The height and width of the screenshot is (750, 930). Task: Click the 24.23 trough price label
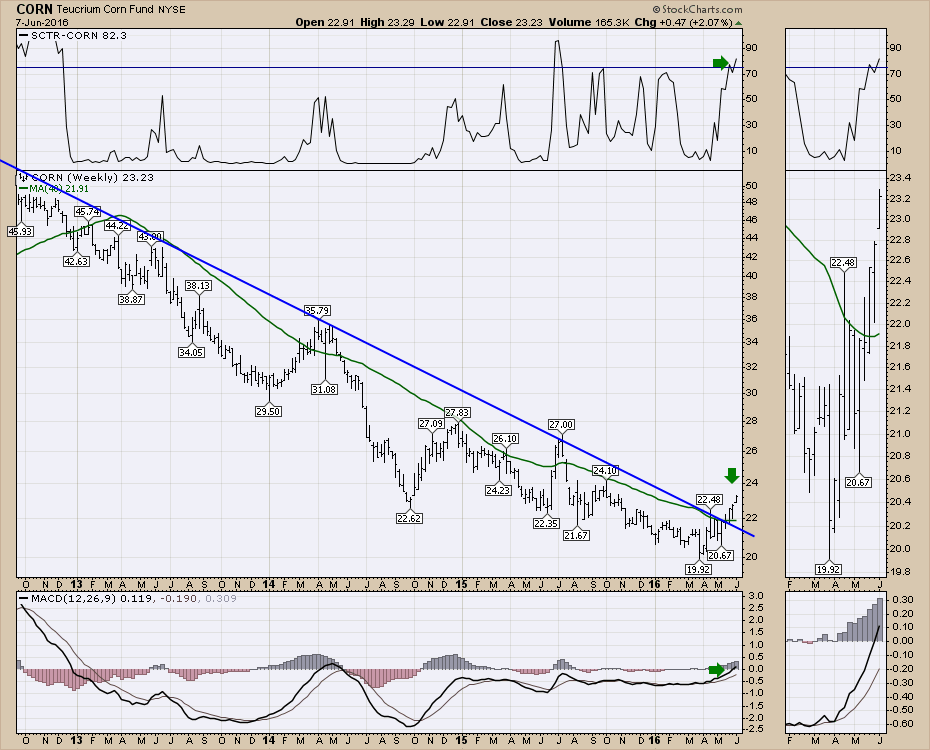point(498,490)
